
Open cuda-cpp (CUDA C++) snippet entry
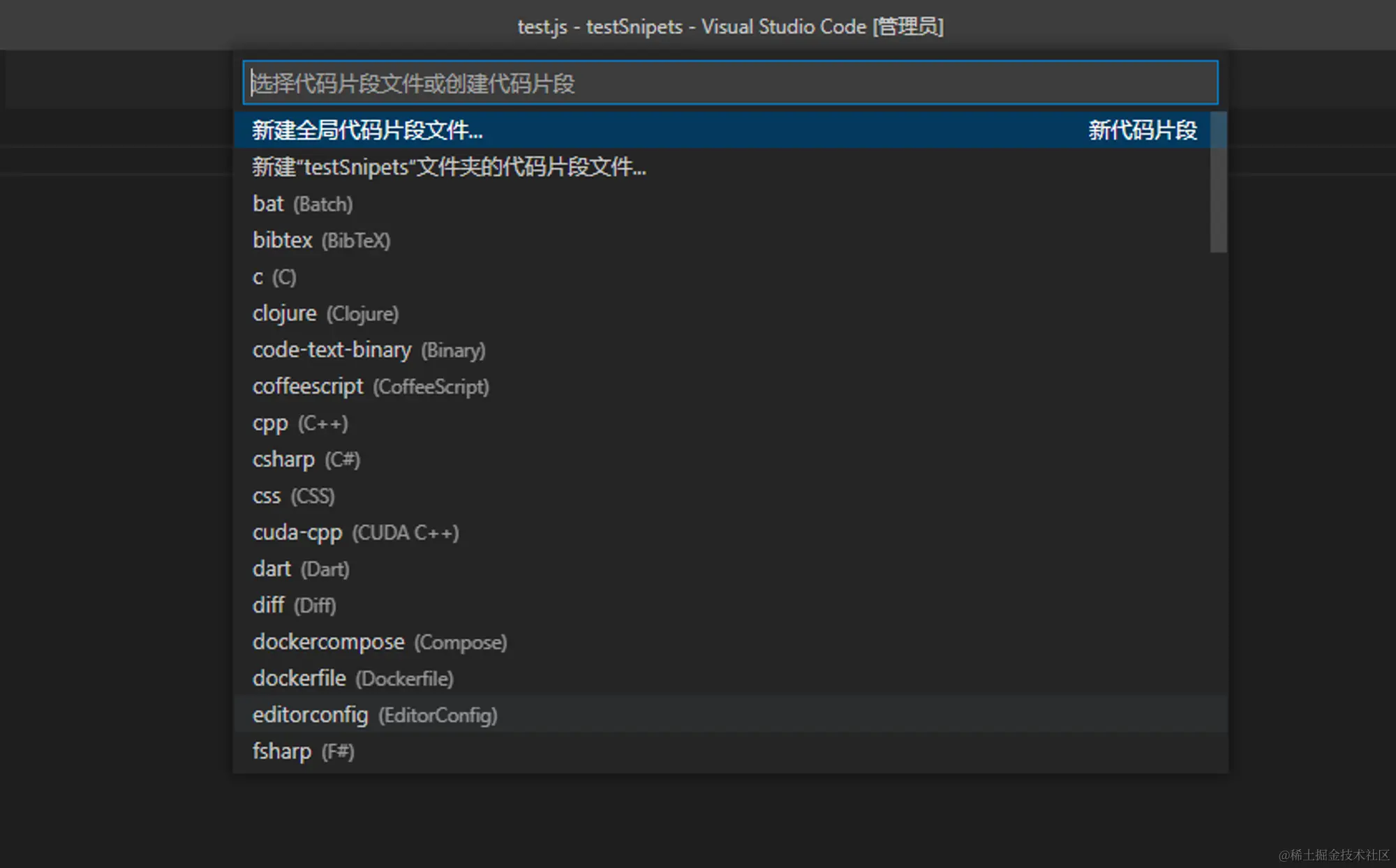pos(730,532)
